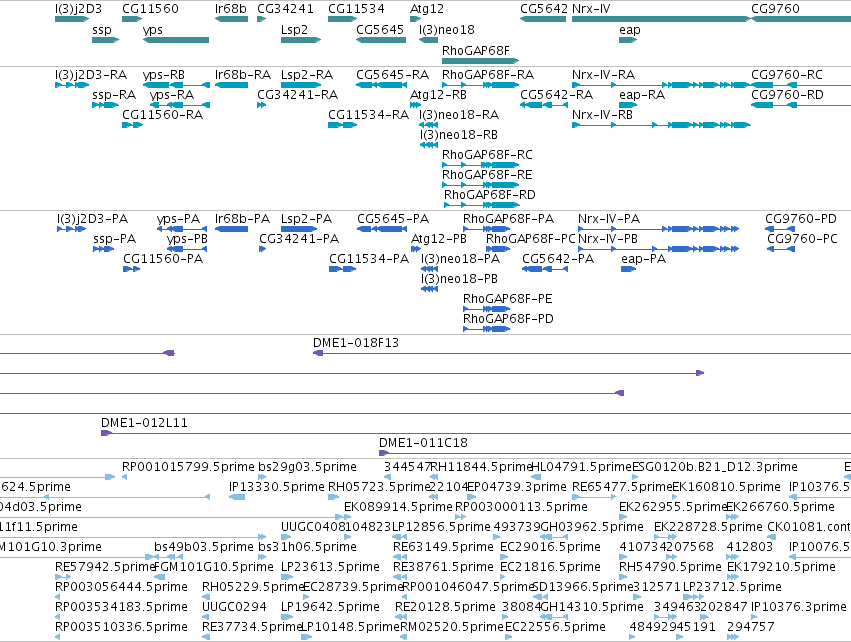This screenshot has height=642, width=851.
Task: Click the CG5645 gene label
Action: [380, 30]
